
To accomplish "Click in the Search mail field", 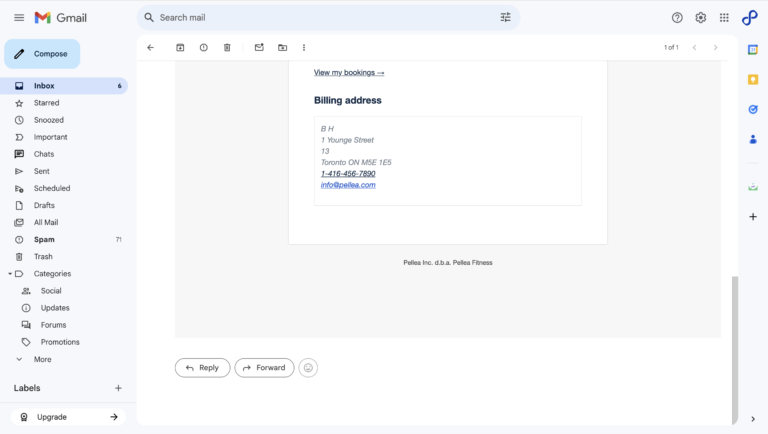I will tap(320, 18).
